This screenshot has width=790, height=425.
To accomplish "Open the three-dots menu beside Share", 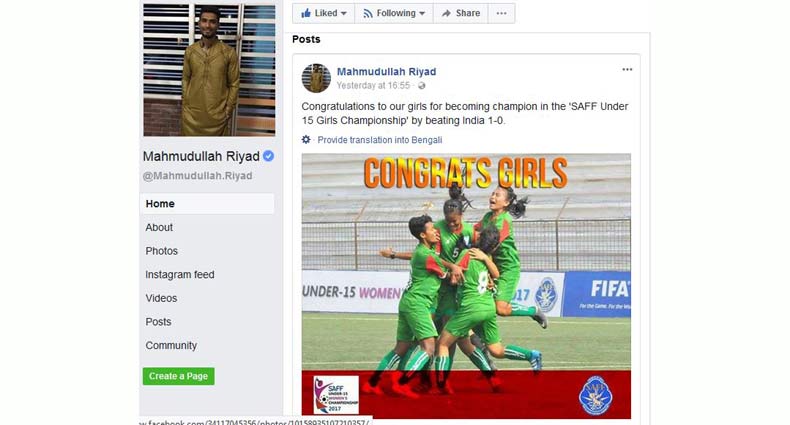I will coord(501,13).
